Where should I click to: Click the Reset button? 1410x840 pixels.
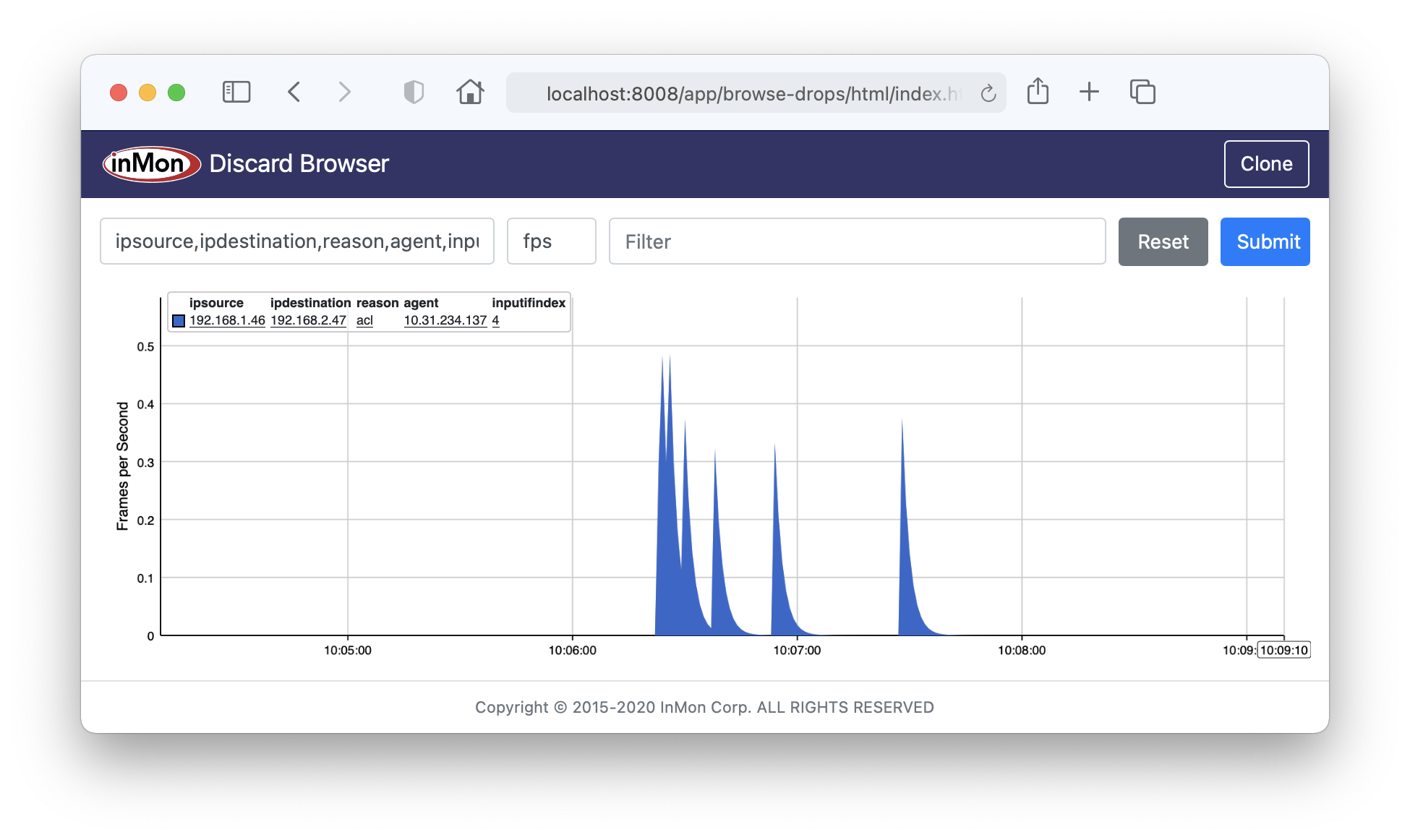tap(1163, 241)
